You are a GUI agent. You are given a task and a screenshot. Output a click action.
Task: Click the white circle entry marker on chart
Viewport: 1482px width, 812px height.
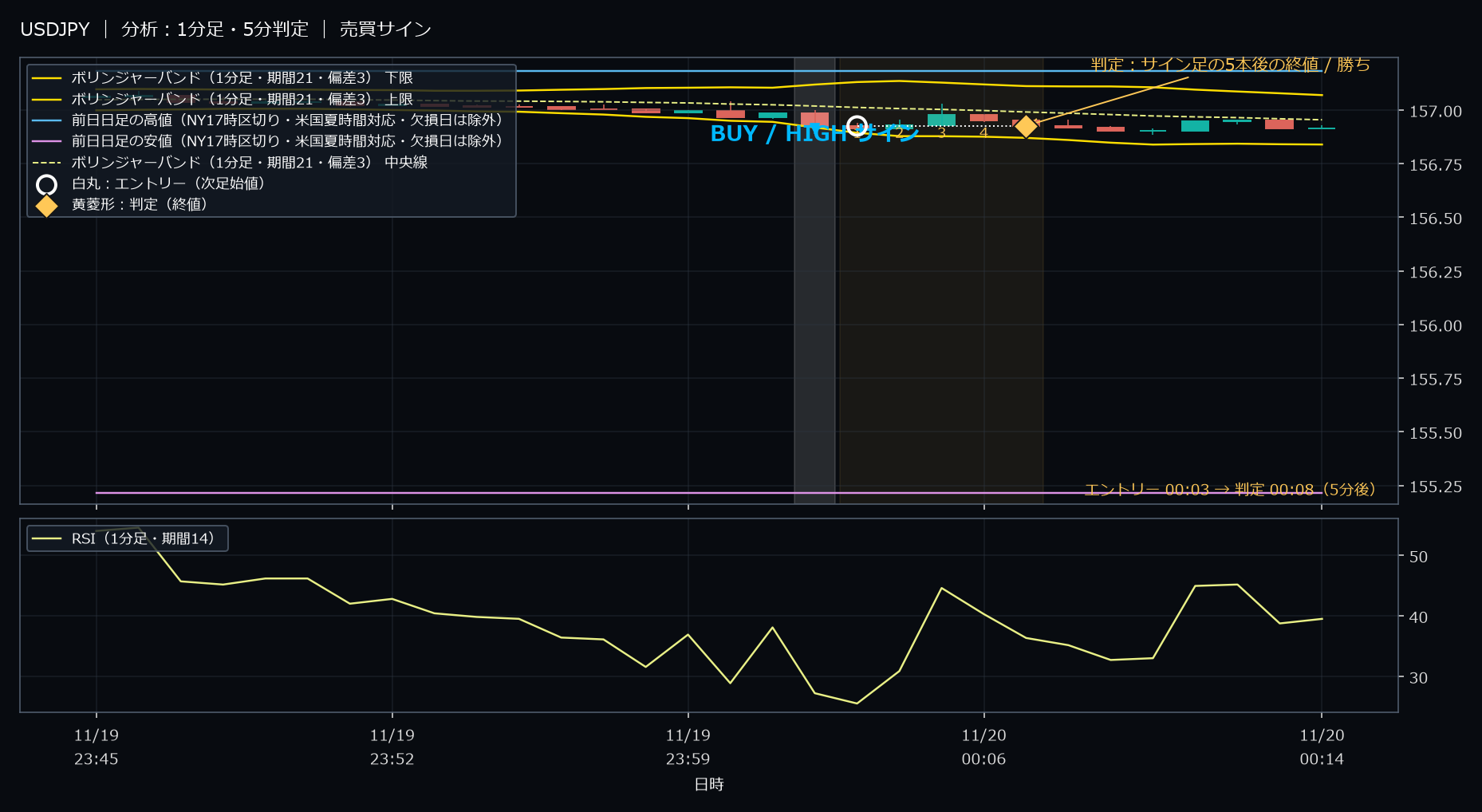point(857,126)
